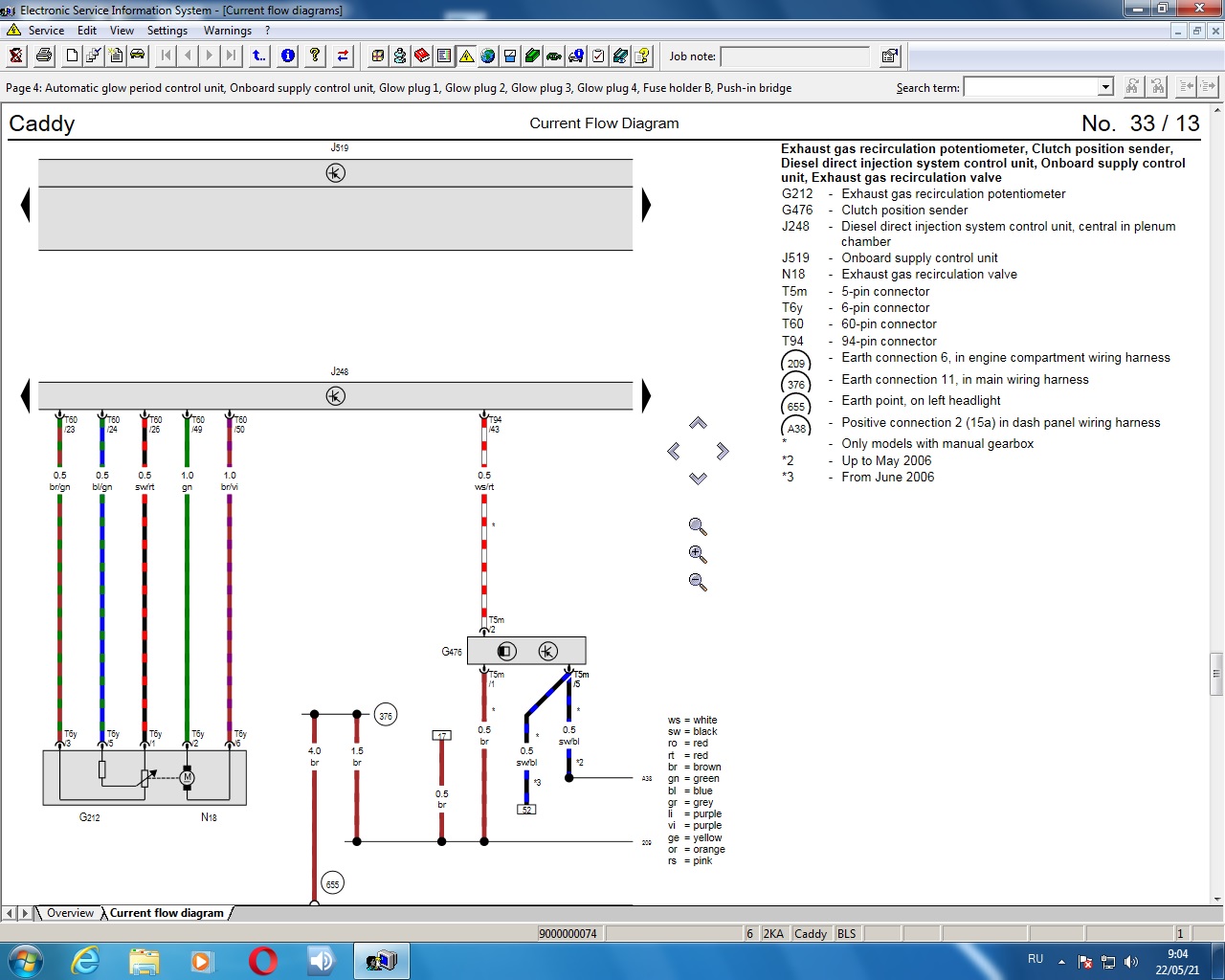Click the yellow question mark help icon
Screen dimensions: 1225x980
315,56
